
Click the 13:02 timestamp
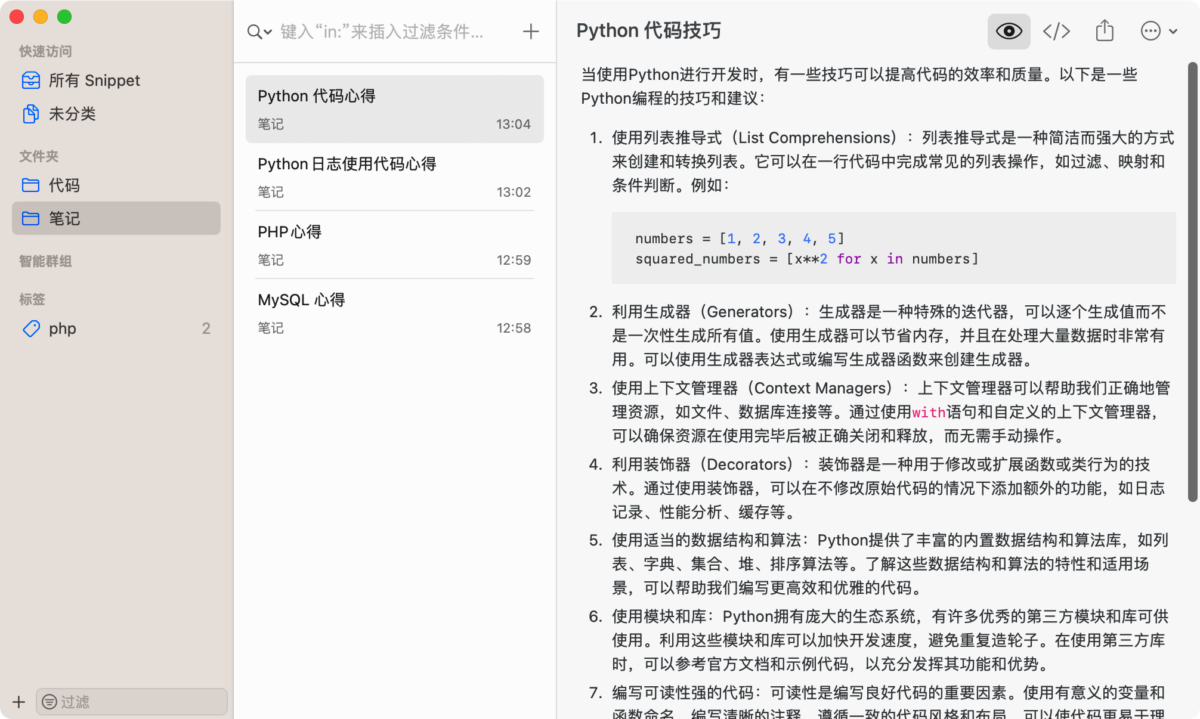pyautogui.click(x=513, y=192)
